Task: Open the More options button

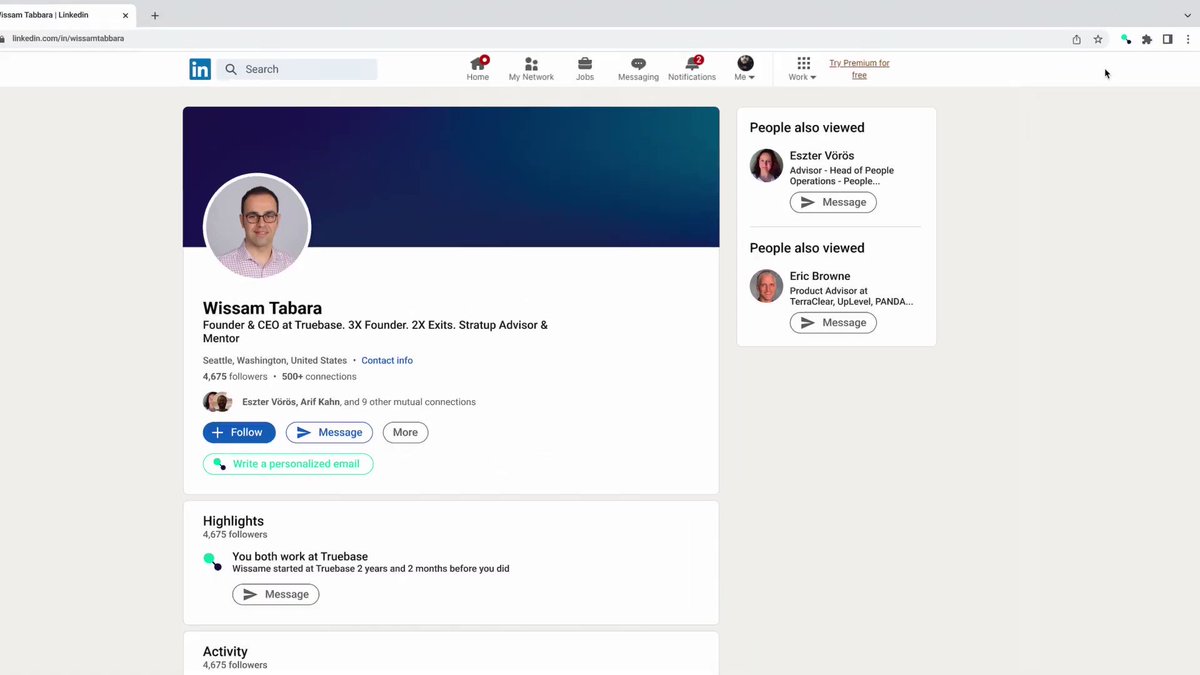Action: 405,432
